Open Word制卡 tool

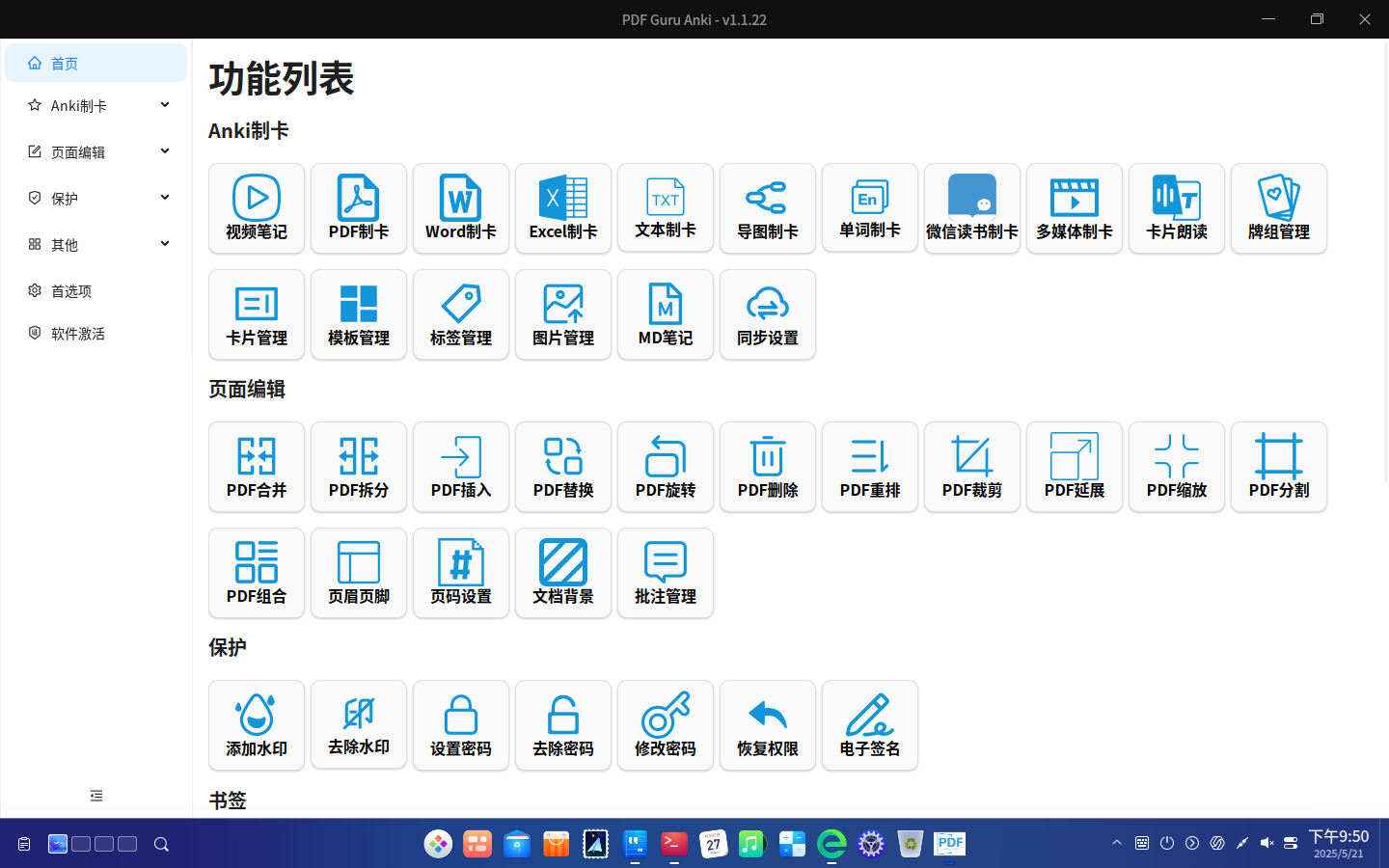[x=461, y=208]
